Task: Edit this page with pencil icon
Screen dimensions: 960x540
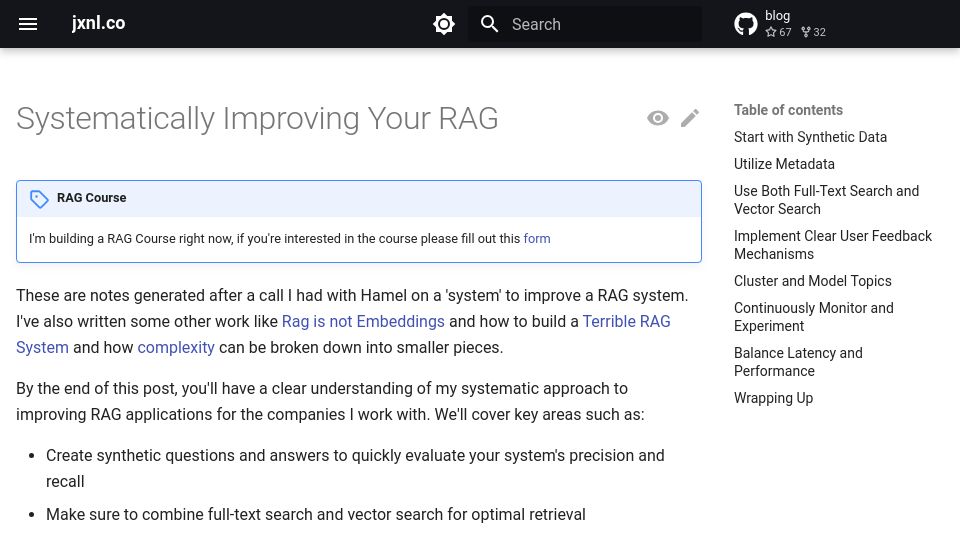Action: point(690,118)
